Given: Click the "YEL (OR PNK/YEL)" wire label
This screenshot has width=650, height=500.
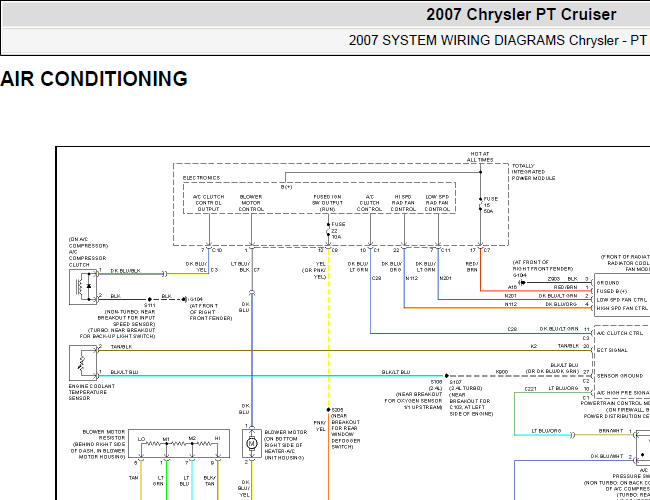Looking at the screenshot, I should [x=314, y=270].
